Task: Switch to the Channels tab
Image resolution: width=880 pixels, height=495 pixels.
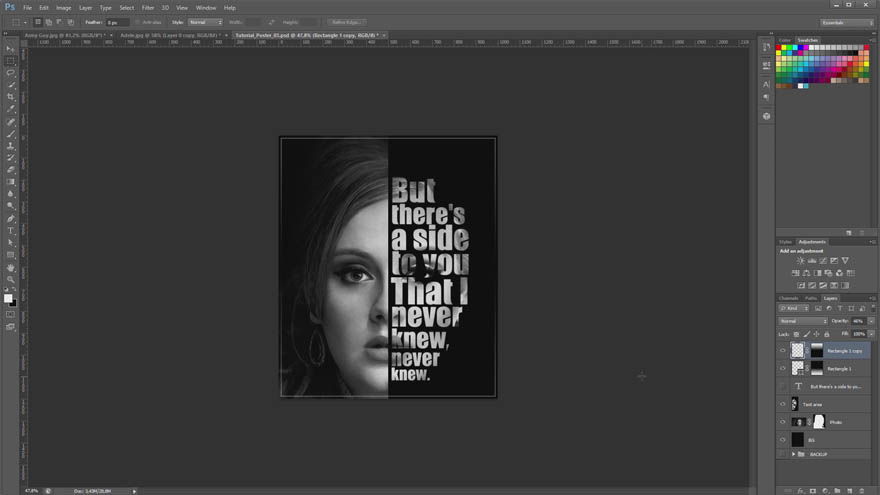Action: tap(789, 298)
